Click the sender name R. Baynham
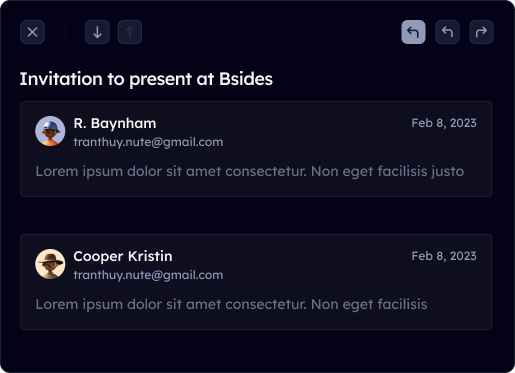 point(115,123)
